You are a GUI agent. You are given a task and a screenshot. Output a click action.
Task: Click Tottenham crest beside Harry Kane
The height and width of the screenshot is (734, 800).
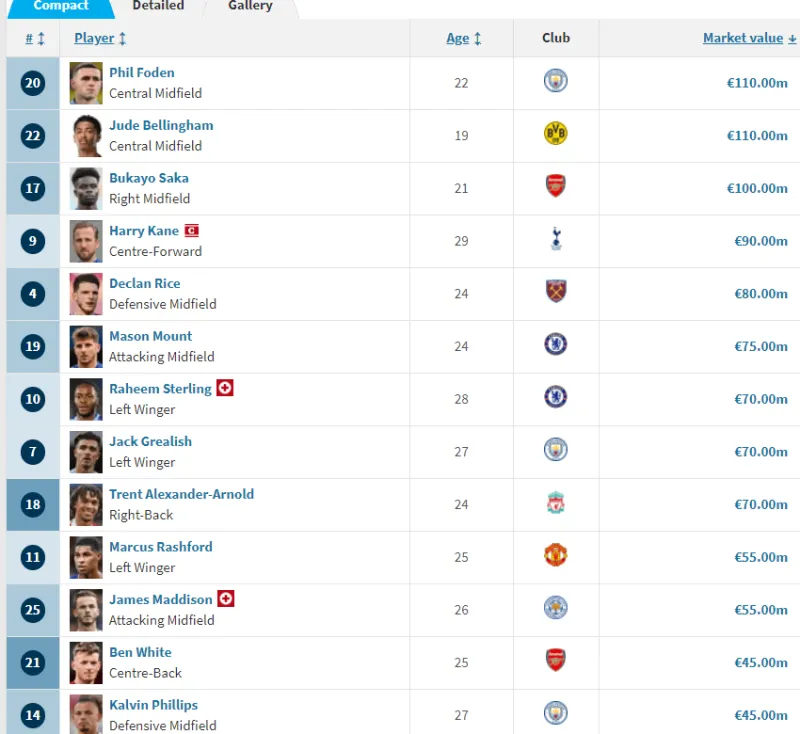click(556, 239)
